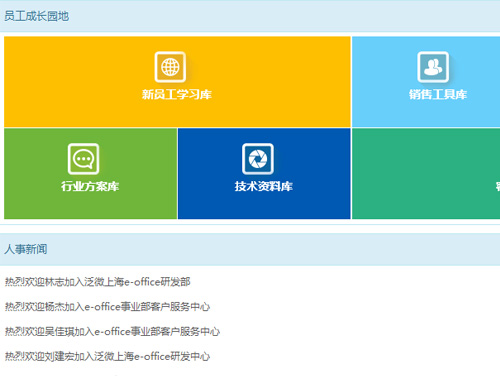Image resolution: width=500 pixels, height=376 pixels.
Task: Open news about 杨杰 joining 客户服务中心
Action: [107, 307]
